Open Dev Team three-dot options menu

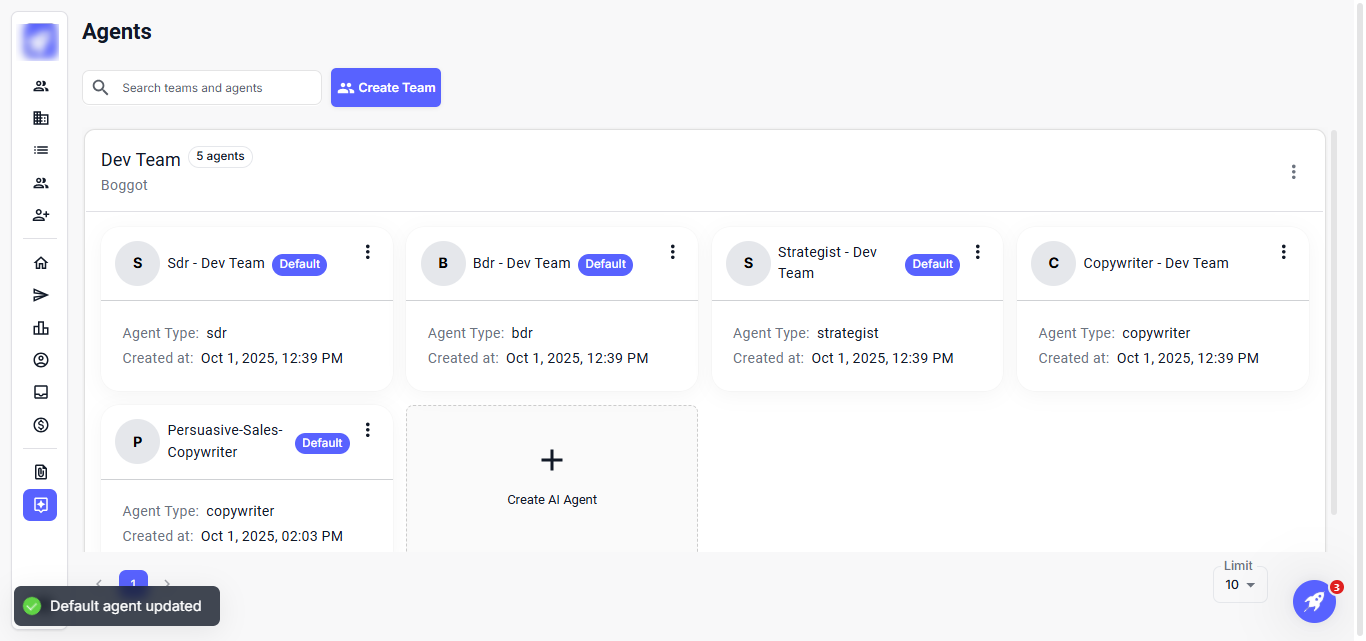[x=1293, y=172]
